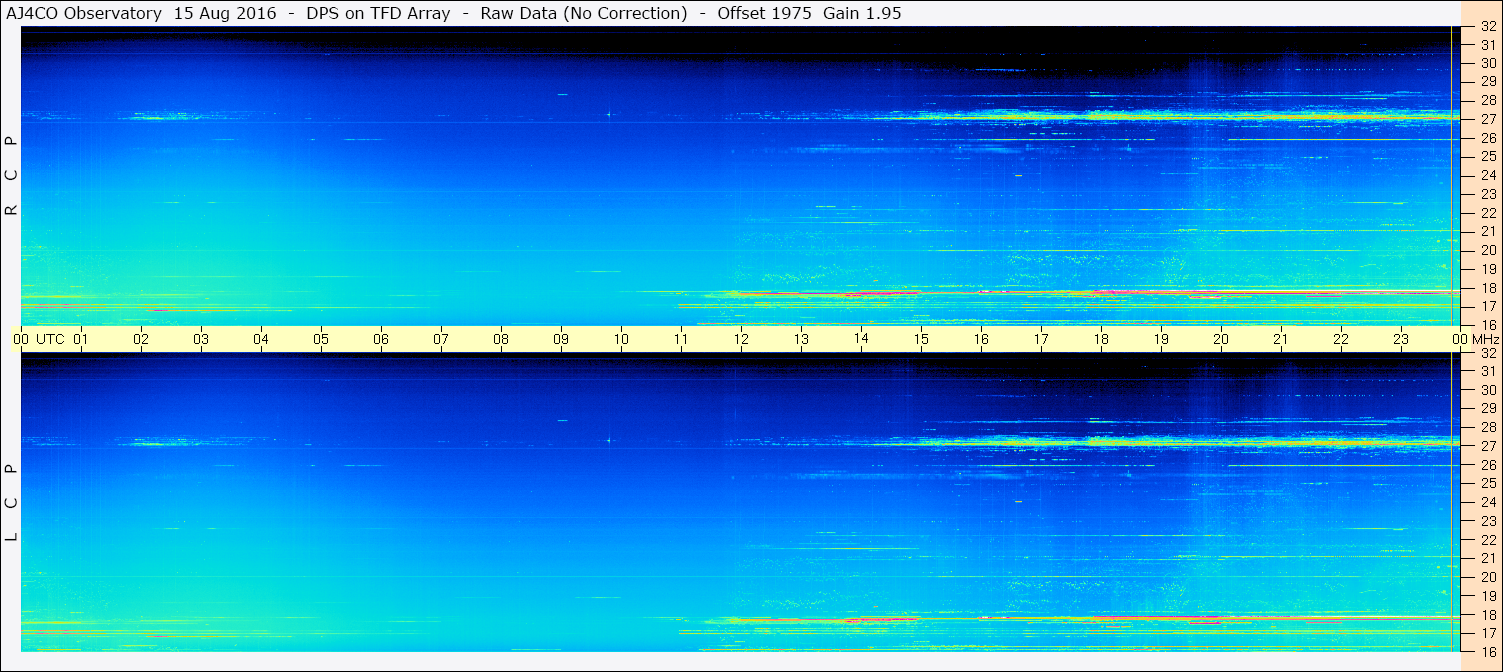
Task: Click the 03 hour tick label
Action: (201, 339)
